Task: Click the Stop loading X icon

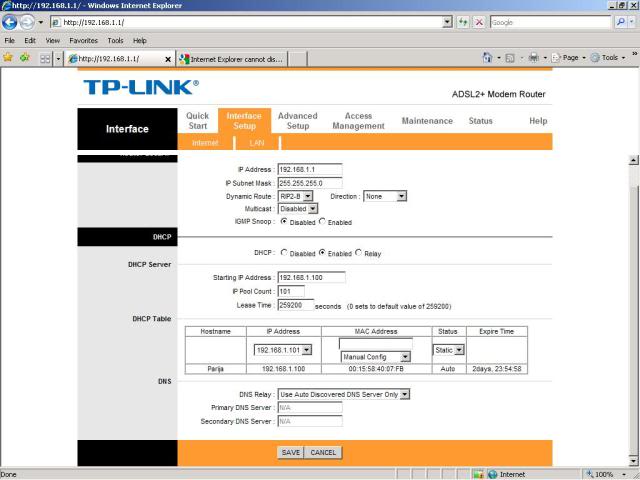Action: pyautogui.click(x=479, y=22)
